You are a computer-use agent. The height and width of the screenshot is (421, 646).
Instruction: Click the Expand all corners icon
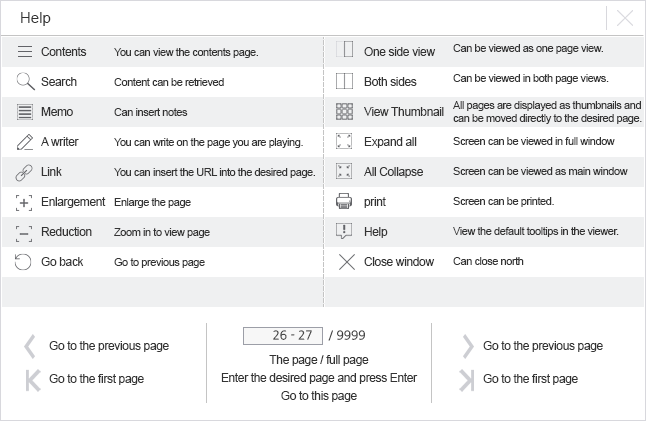pyautogui.click(x=345, y=141)
